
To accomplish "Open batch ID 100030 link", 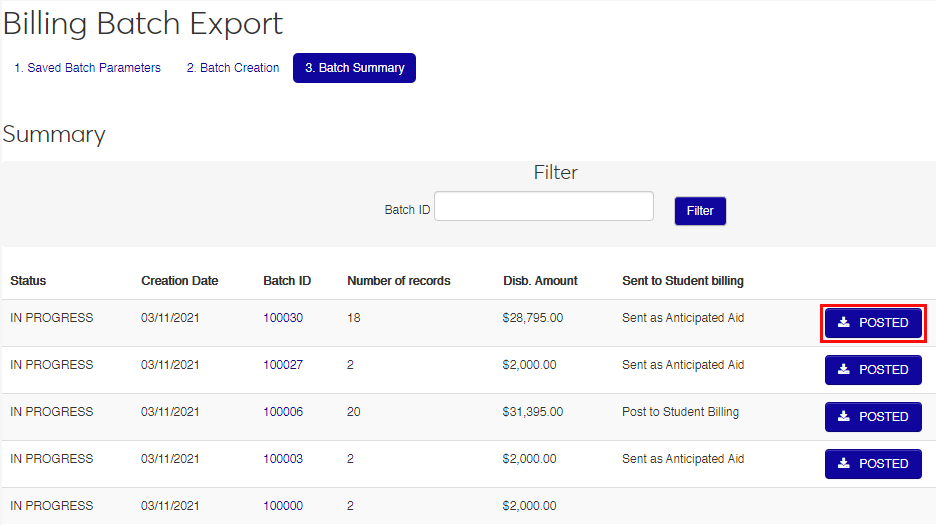I will 283,318.
